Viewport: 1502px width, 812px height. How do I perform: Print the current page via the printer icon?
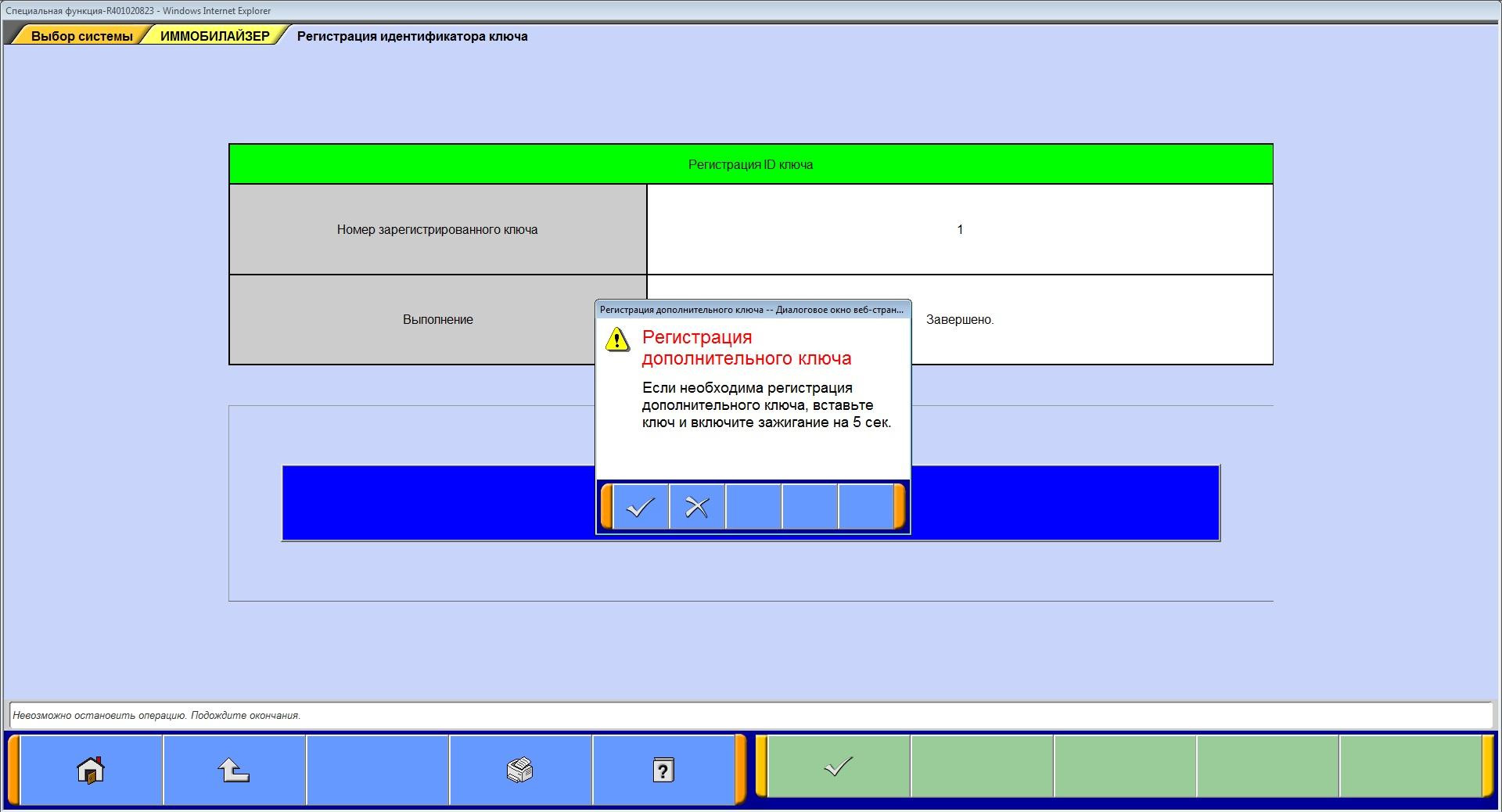pos(520,770)
